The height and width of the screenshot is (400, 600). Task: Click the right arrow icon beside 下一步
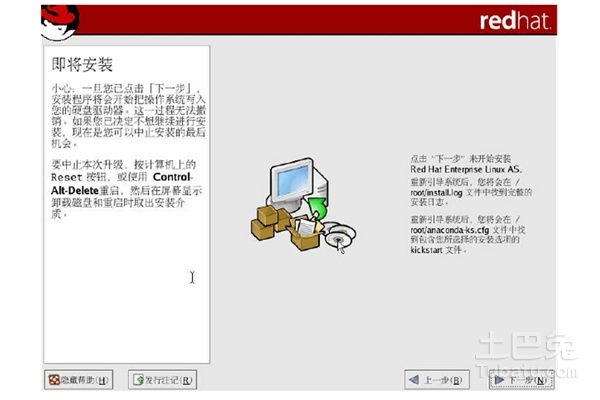pyautogui.click(x=499, y=380)
